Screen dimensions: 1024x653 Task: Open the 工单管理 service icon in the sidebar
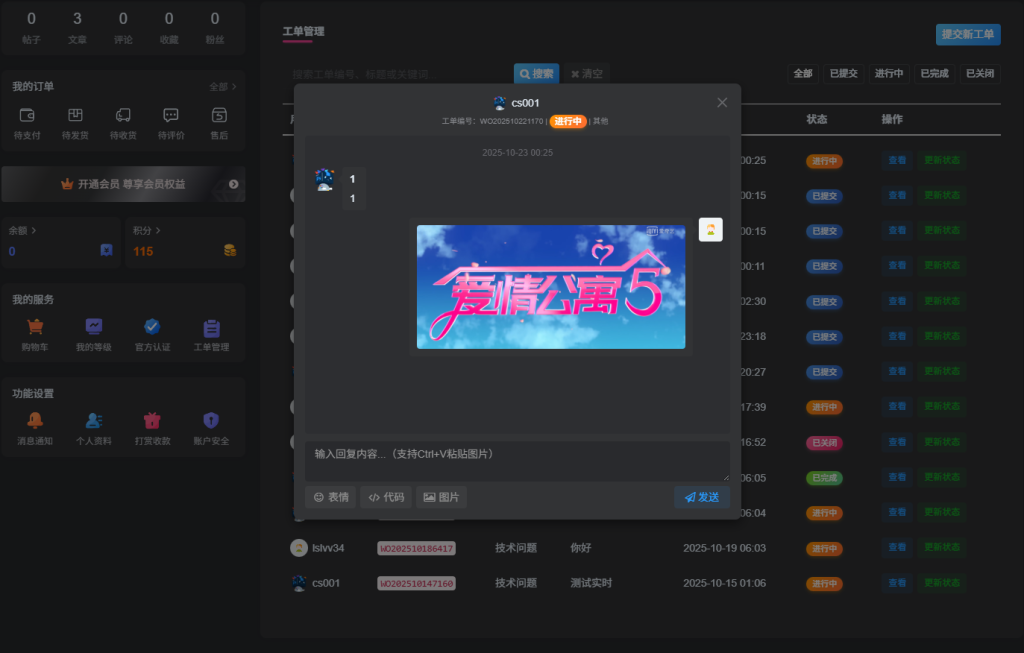click(x=211, y=327)
